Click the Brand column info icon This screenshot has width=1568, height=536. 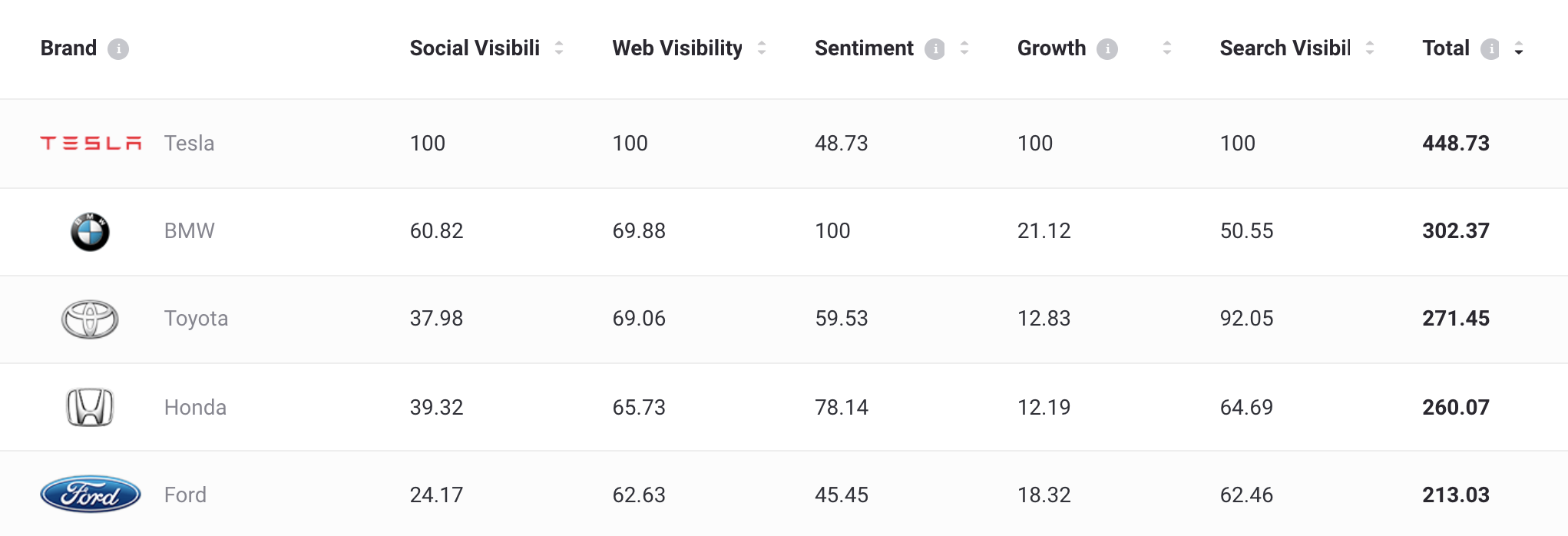(118, 49)
